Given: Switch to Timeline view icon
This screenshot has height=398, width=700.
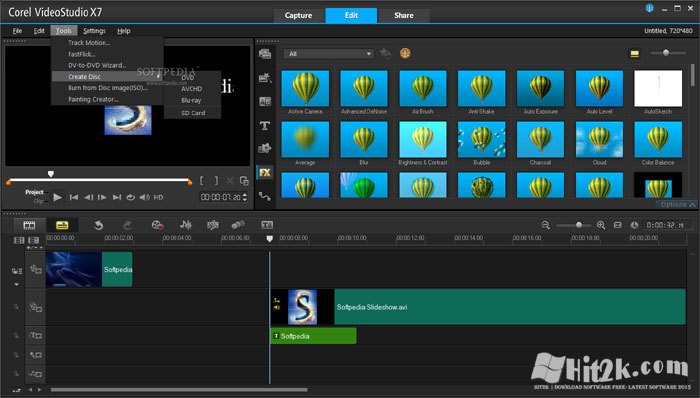Looking at the screenshot, I should pos(62,225).
